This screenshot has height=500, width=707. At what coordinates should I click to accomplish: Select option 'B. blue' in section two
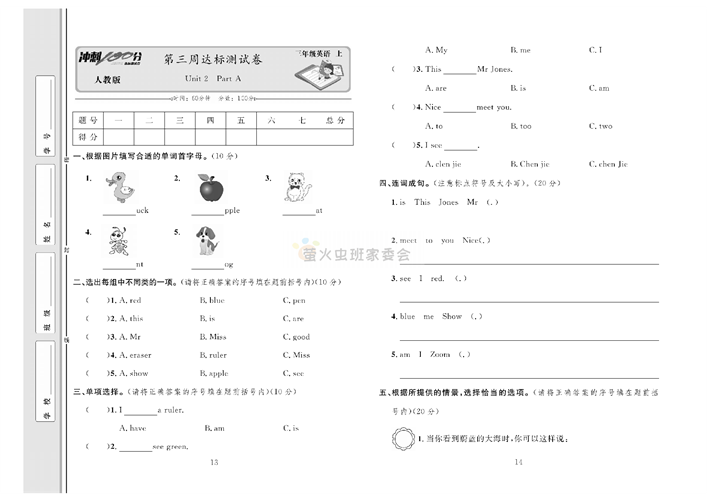tap(212, 300)
